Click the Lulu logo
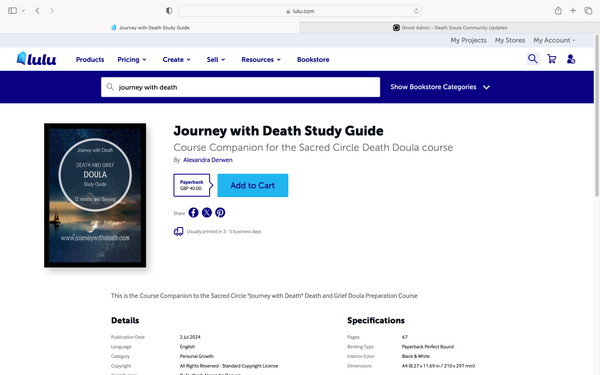 coord(36,59)
